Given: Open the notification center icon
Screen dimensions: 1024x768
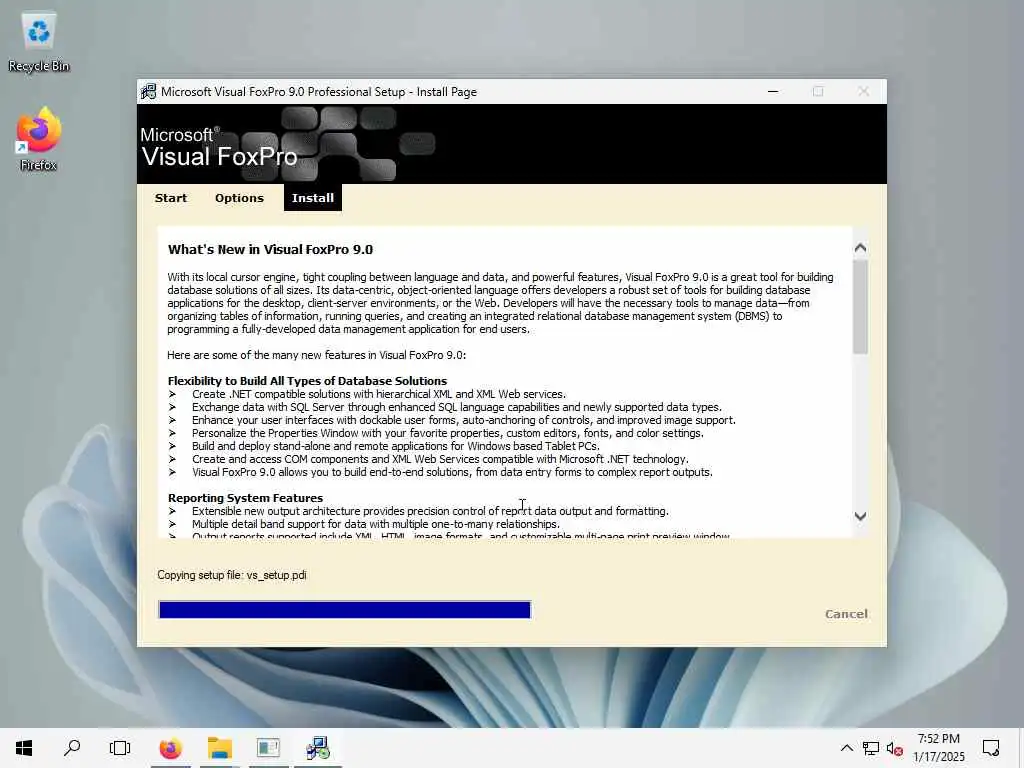Looking at the screenshot, I should (991, 748).
